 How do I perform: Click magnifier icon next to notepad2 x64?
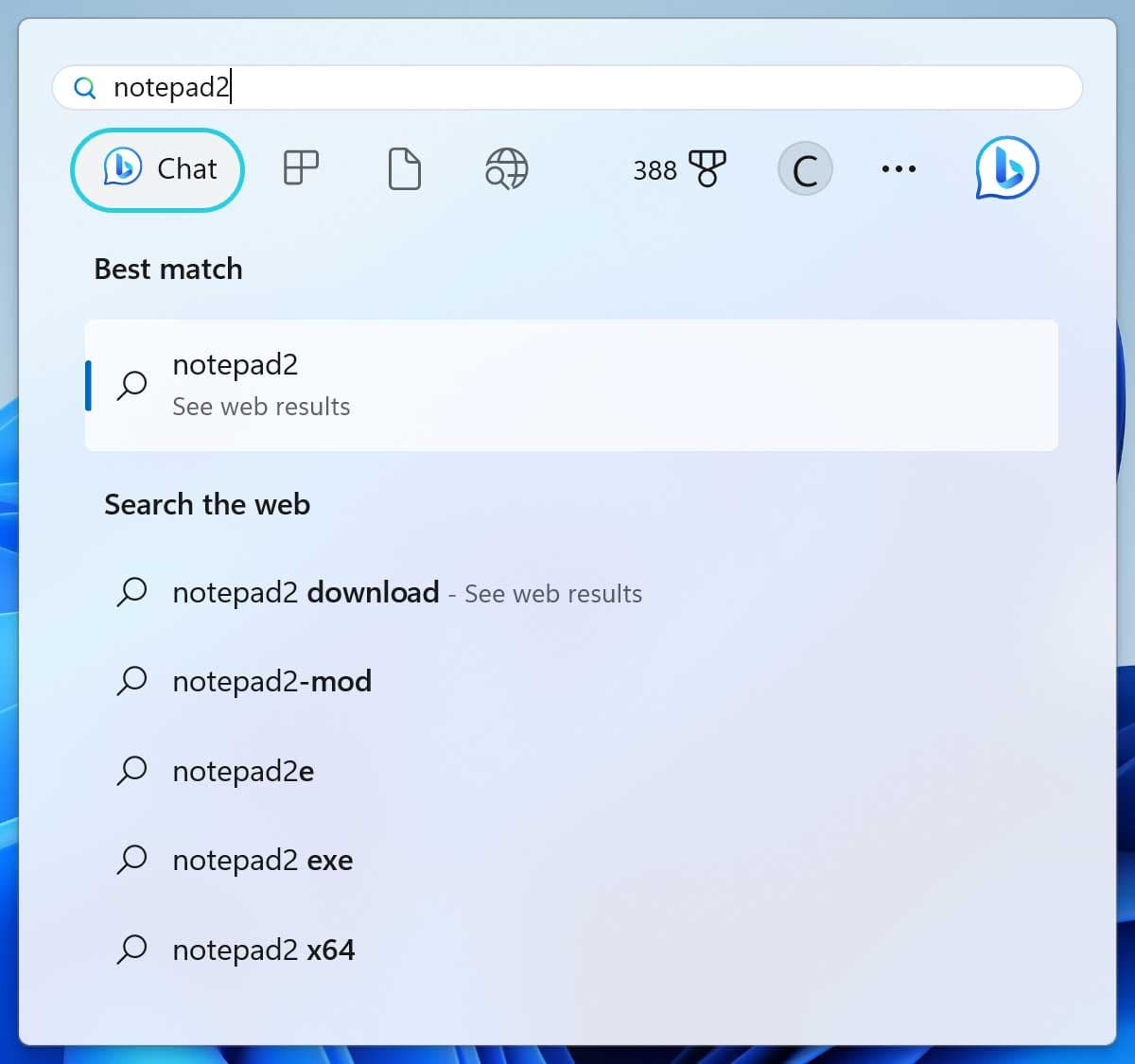[132, 949]
